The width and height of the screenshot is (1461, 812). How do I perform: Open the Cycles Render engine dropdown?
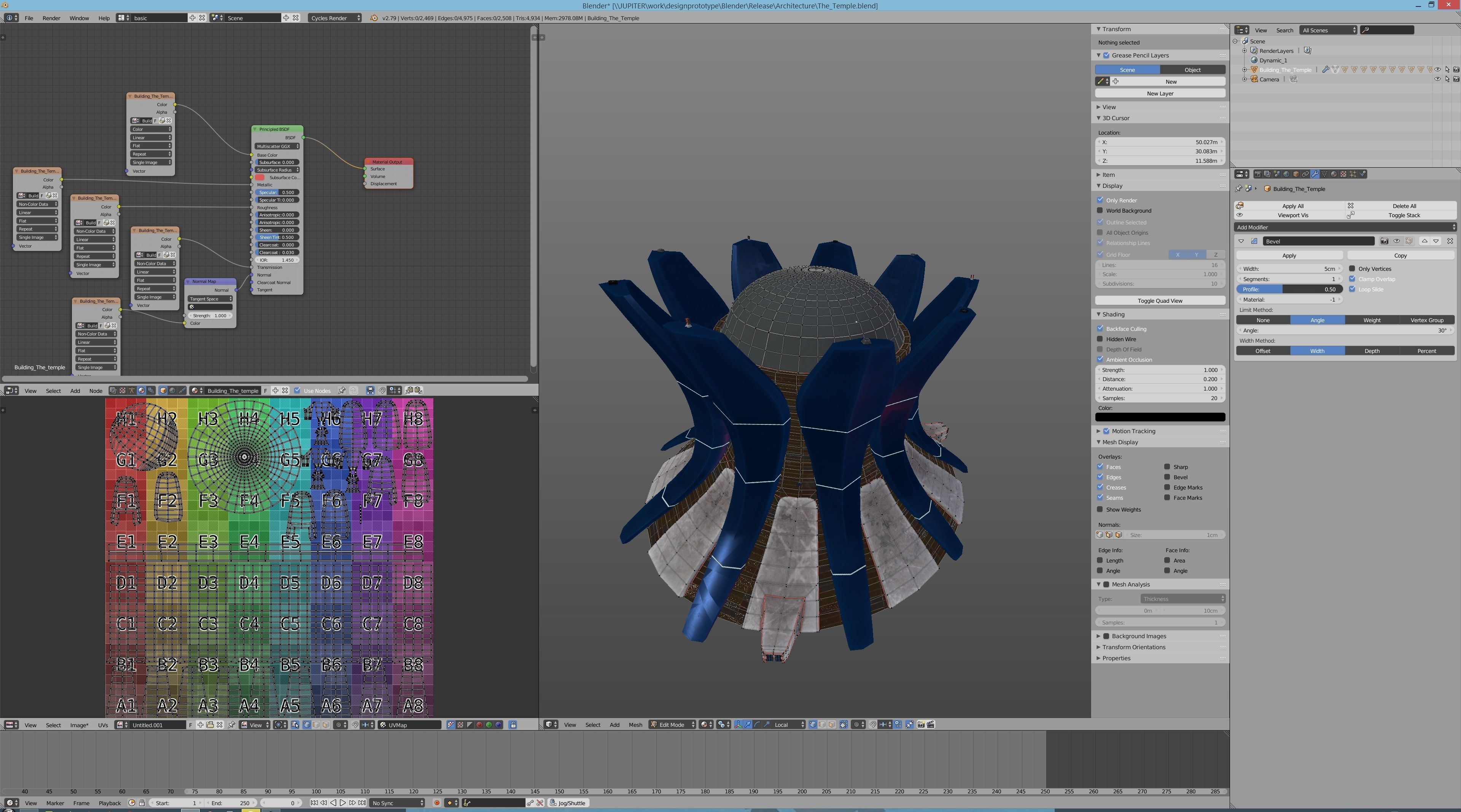[x=335, y=18]
